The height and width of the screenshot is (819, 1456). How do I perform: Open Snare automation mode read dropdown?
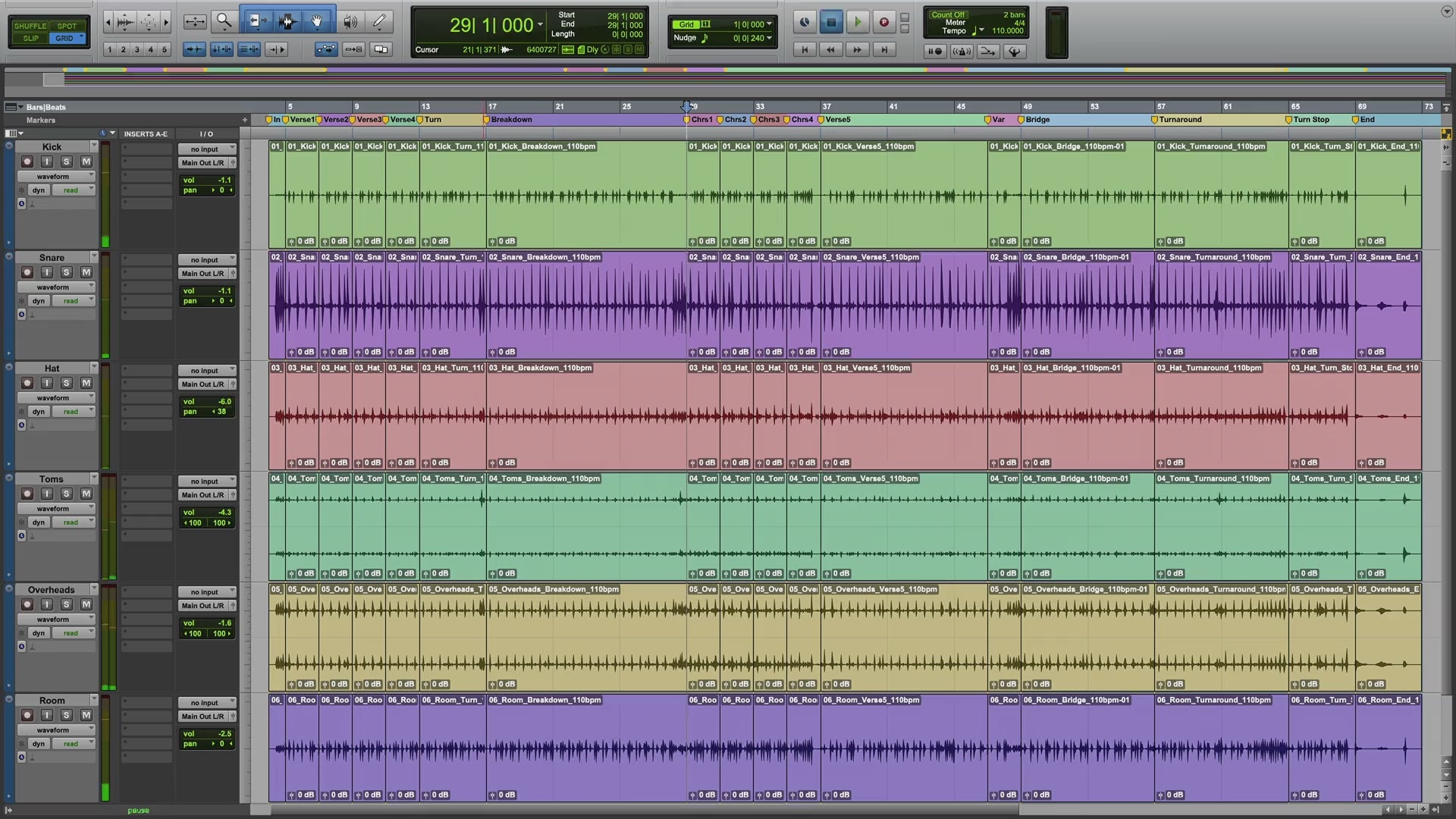point(74,301)
